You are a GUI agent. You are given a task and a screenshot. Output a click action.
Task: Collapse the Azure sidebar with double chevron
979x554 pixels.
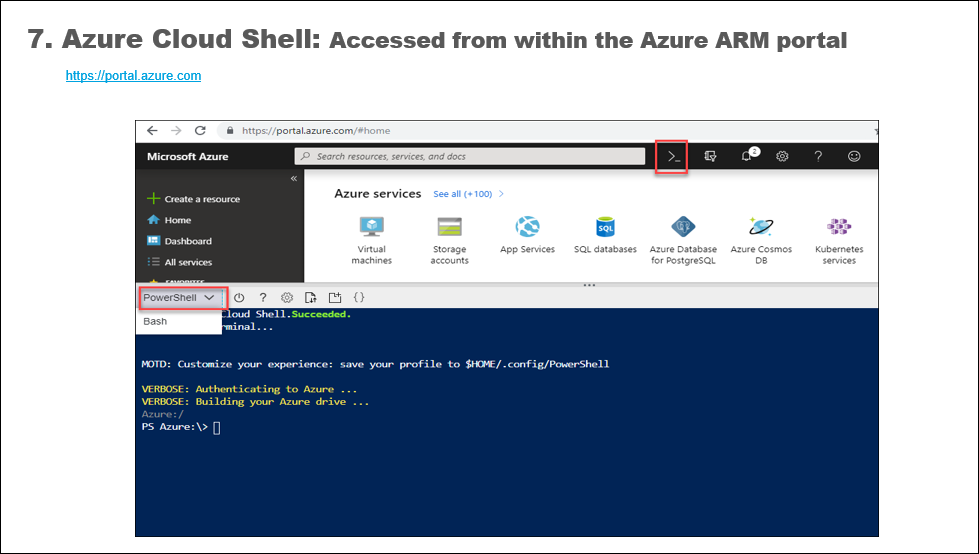click(293, 179)
